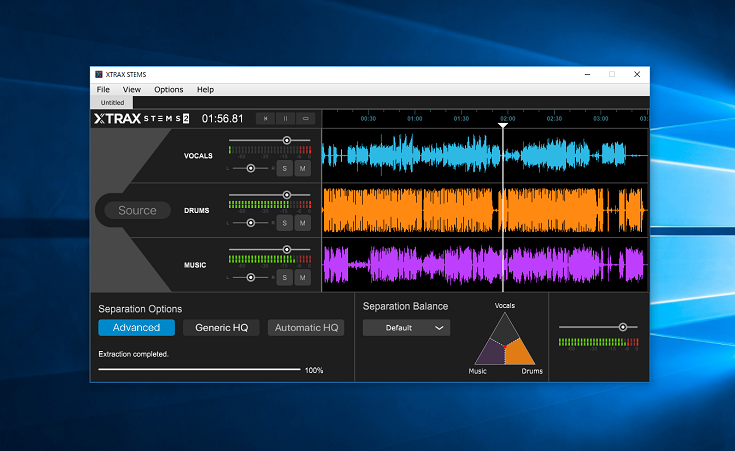
Task: Mute the MUSIC track
Action: click(303, 278)
